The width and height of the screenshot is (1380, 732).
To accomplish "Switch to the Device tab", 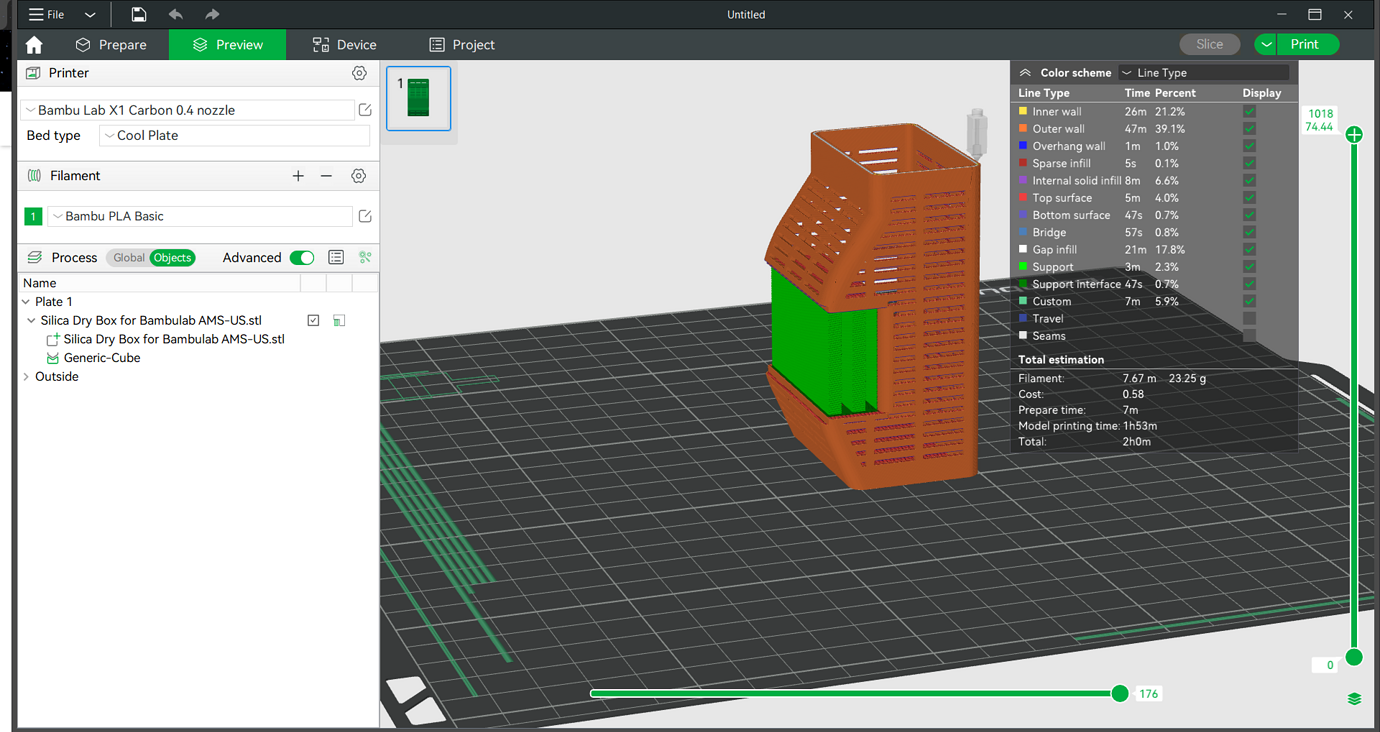I will 344,45.
